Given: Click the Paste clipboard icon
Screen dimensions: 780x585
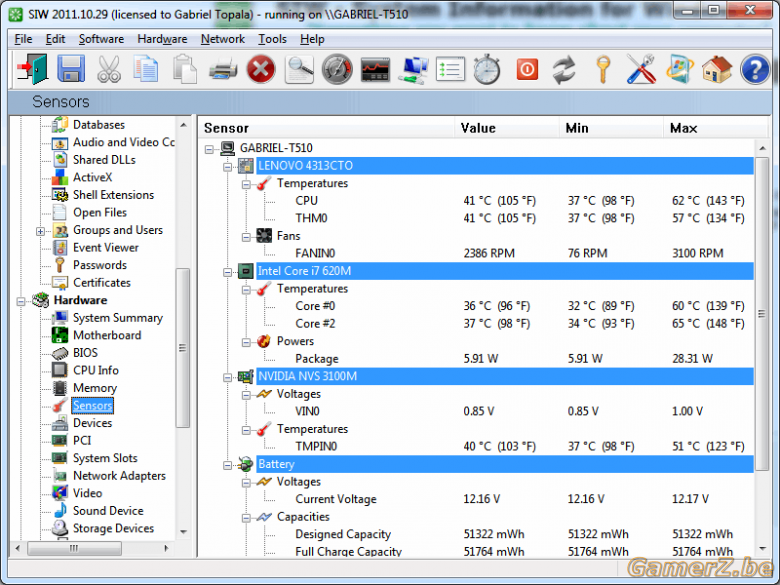Looking at the screenshot, I should click(x=184, y=69).
